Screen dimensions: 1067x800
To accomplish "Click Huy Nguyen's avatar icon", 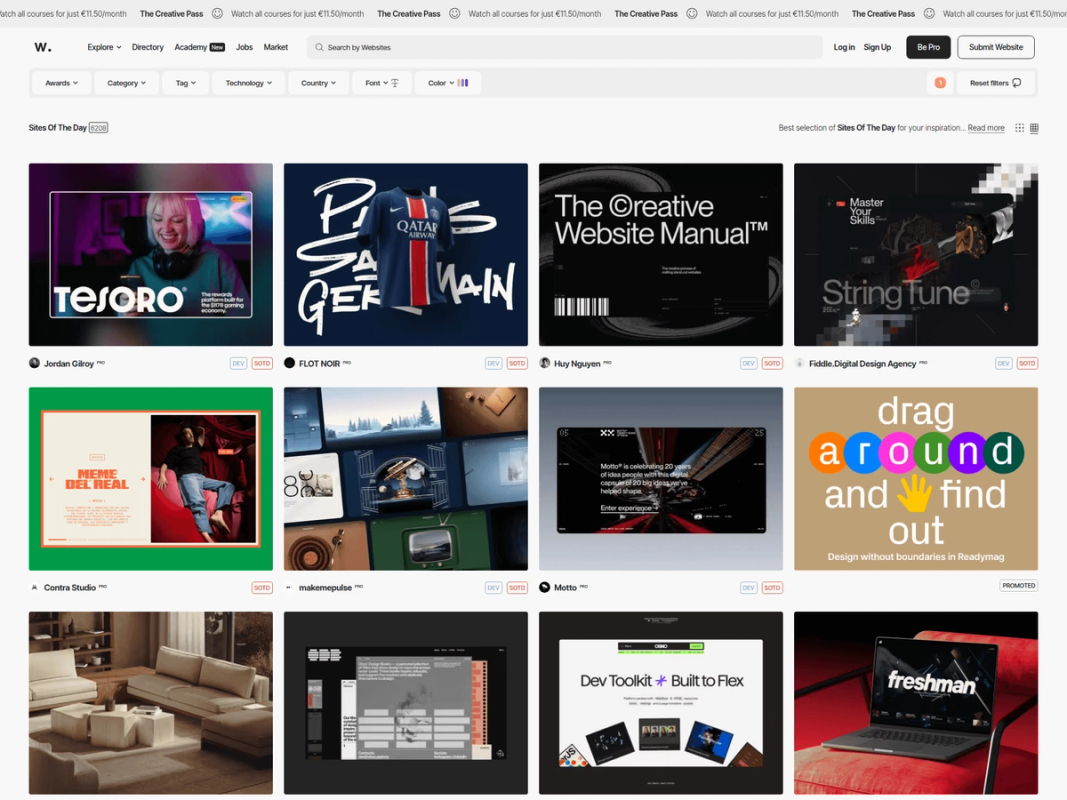I will click(544, 363).
